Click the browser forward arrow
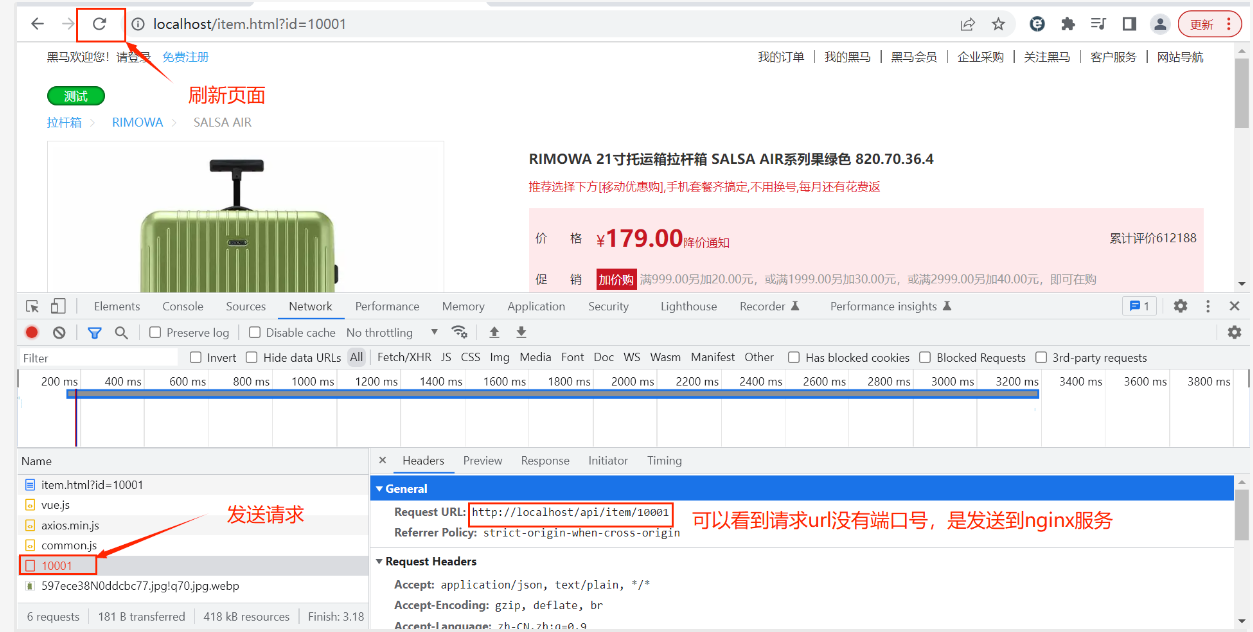 [68, 24]
